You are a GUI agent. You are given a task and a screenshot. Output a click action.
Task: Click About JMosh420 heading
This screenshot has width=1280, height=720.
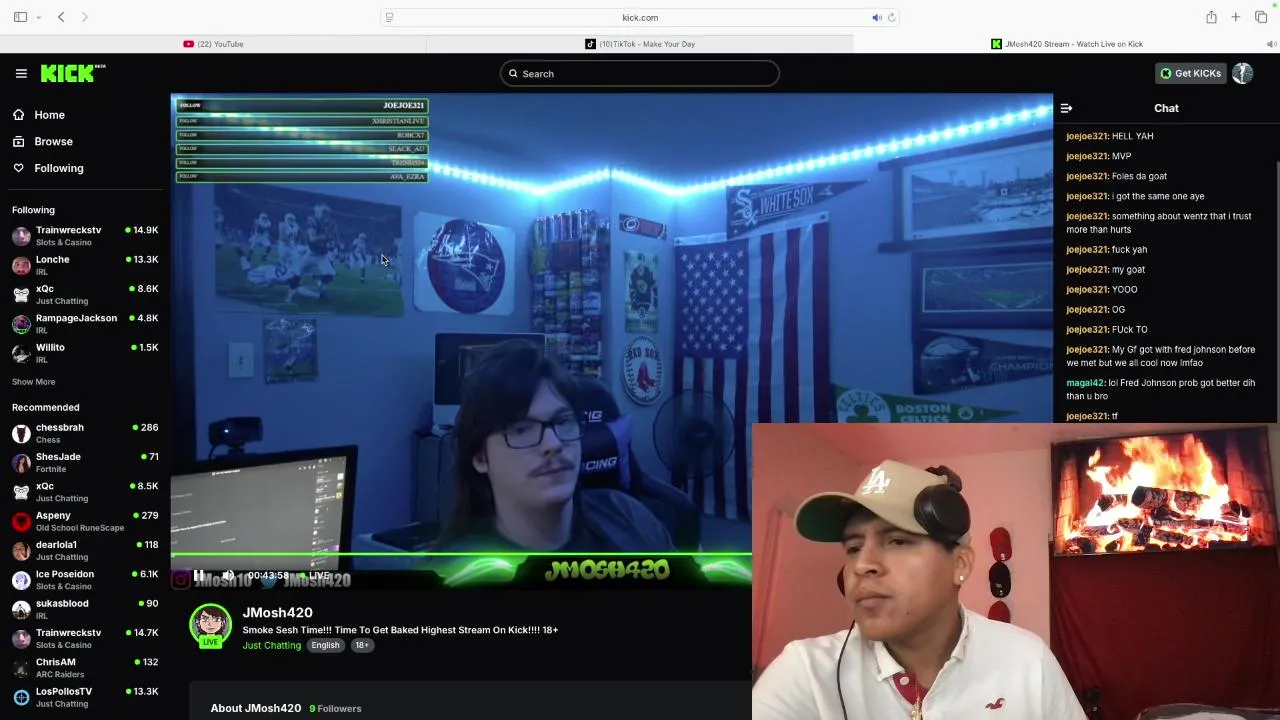(x=255, y=708)
